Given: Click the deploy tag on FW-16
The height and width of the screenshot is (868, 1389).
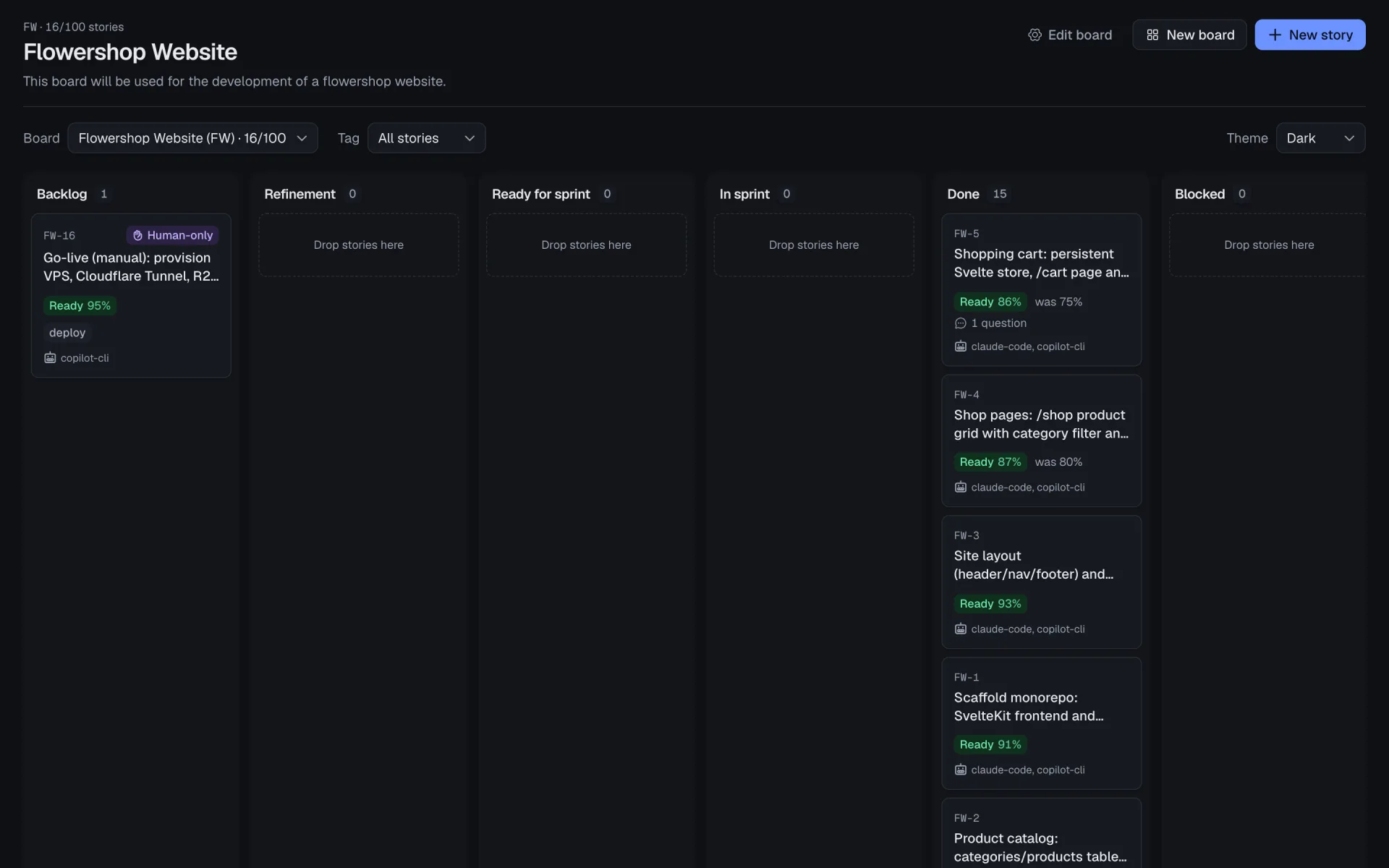Looking at the screenshot, I should coord(67,333).
